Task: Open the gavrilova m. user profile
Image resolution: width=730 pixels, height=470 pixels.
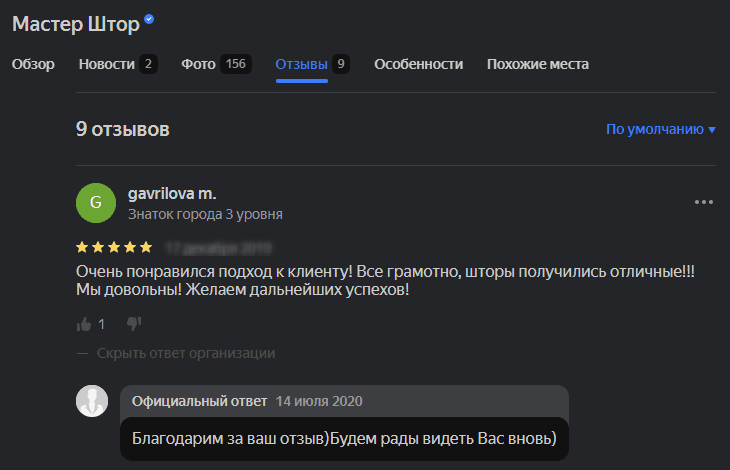Action: coord(172,193)
